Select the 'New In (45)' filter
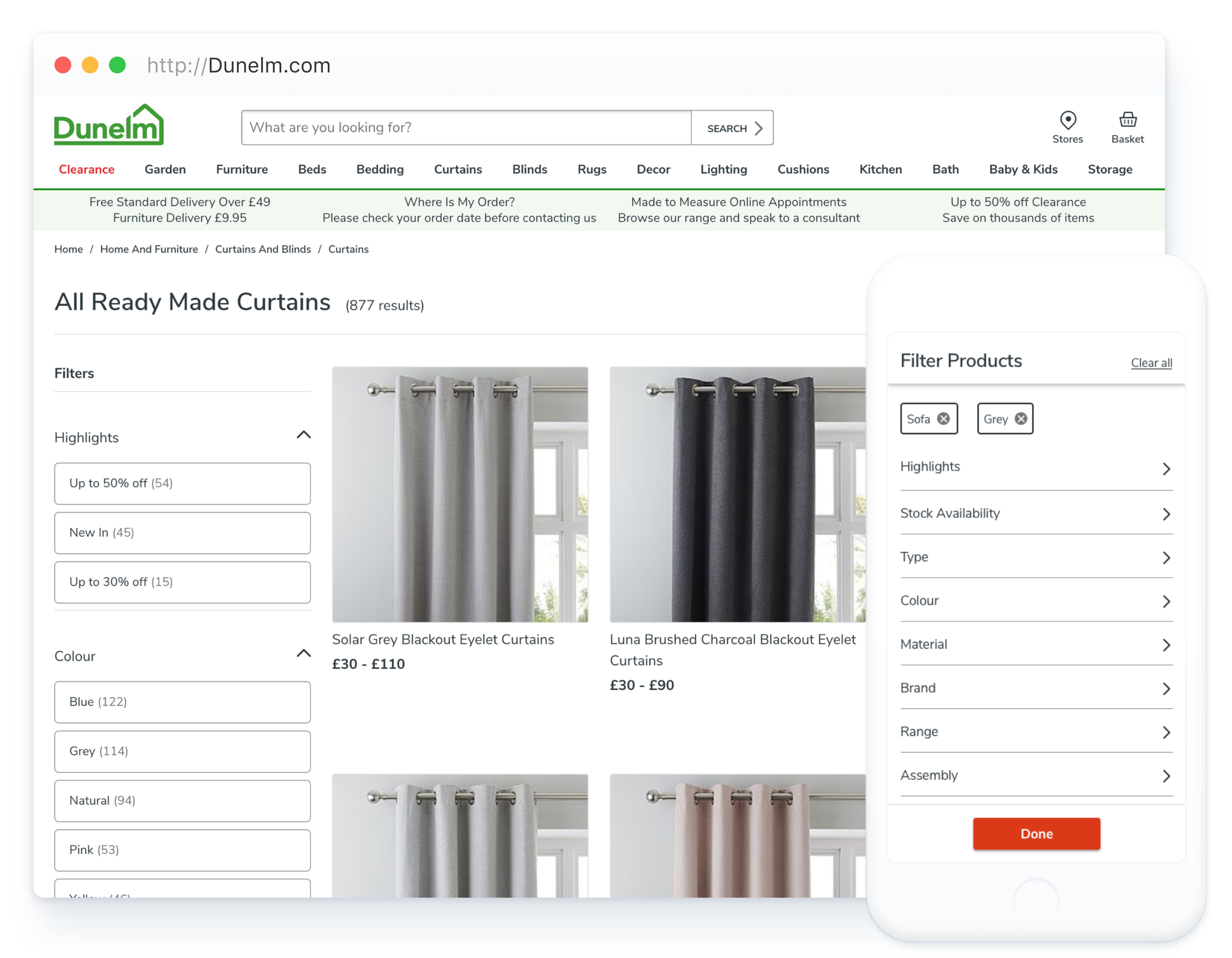The height and width of the screenshot is (958, 1232). [182, 533]
